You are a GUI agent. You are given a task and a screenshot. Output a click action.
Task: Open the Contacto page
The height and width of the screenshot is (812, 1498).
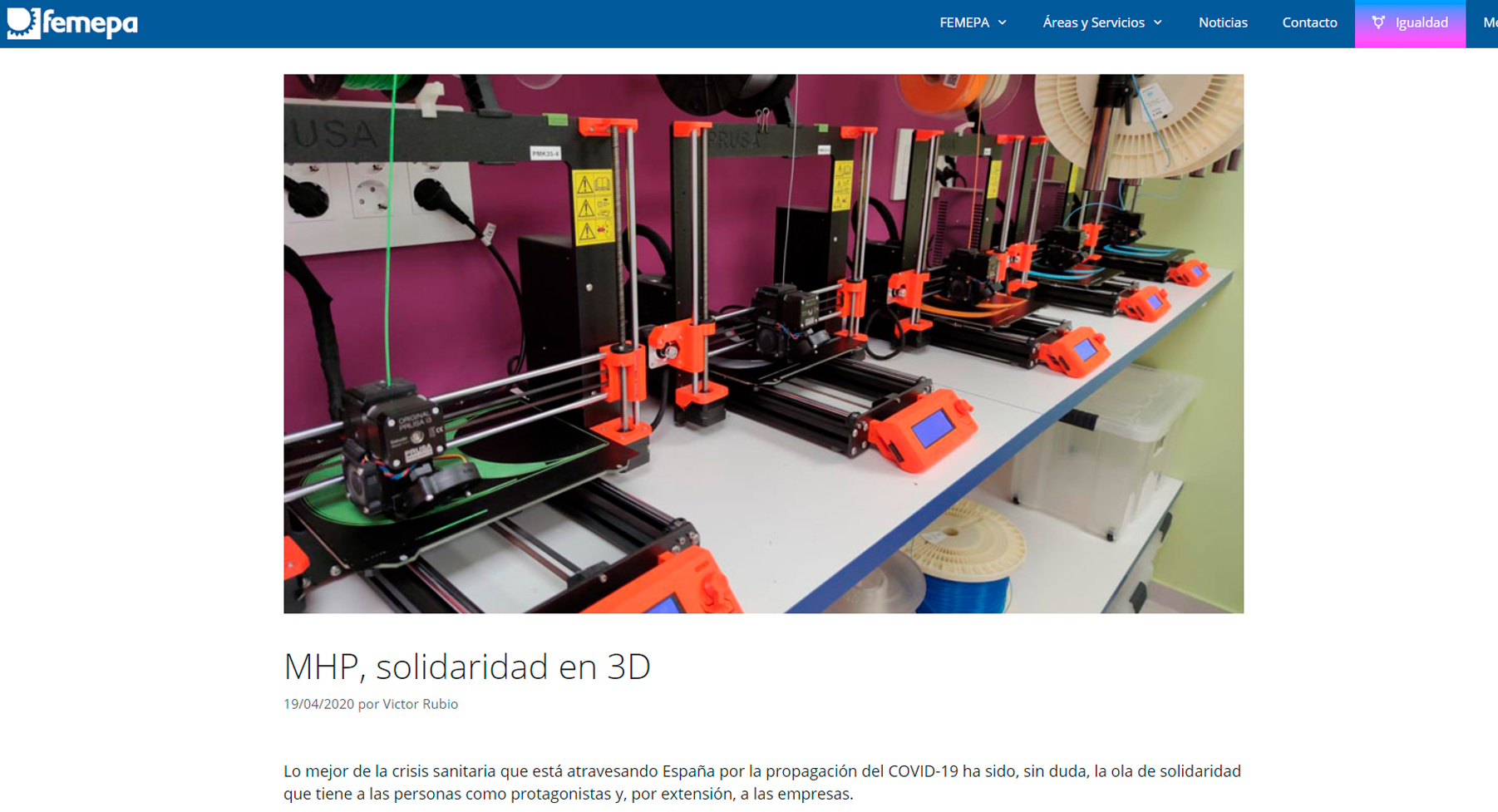click(1309, 23)
